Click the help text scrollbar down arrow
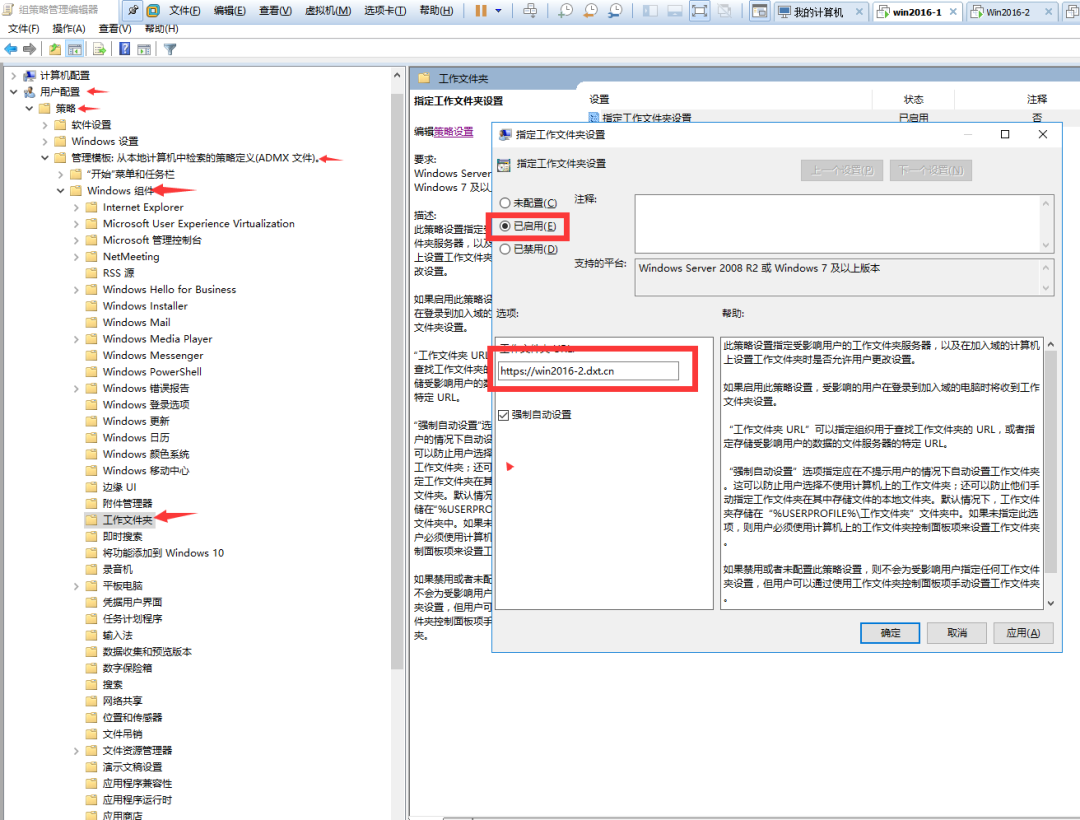The image size is (1080, 820). [x=1050, y=603]
